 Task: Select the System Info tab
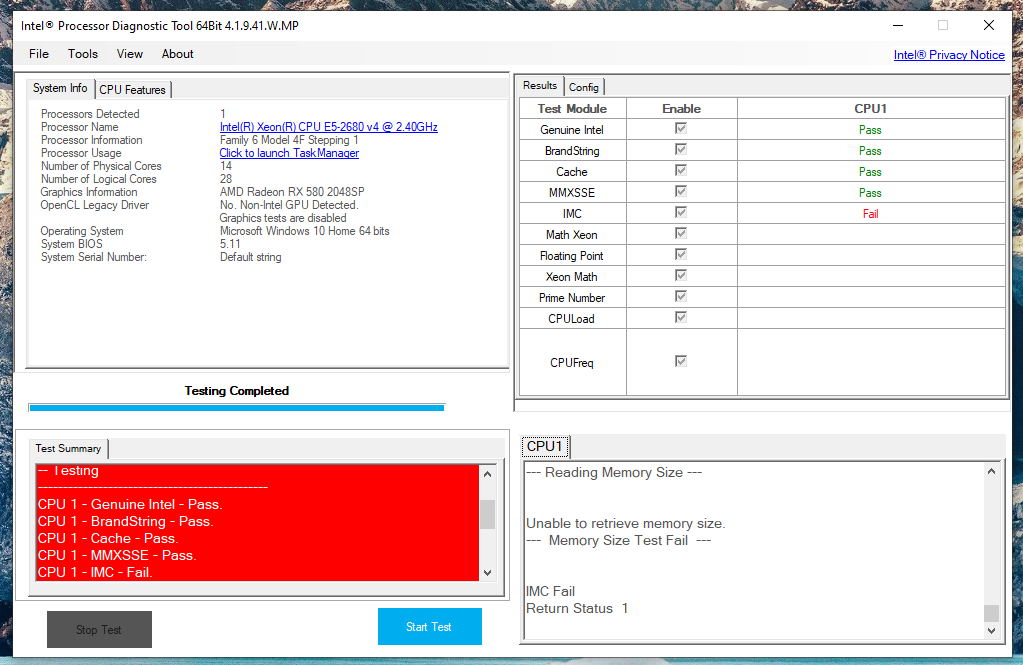click(60, 88)
